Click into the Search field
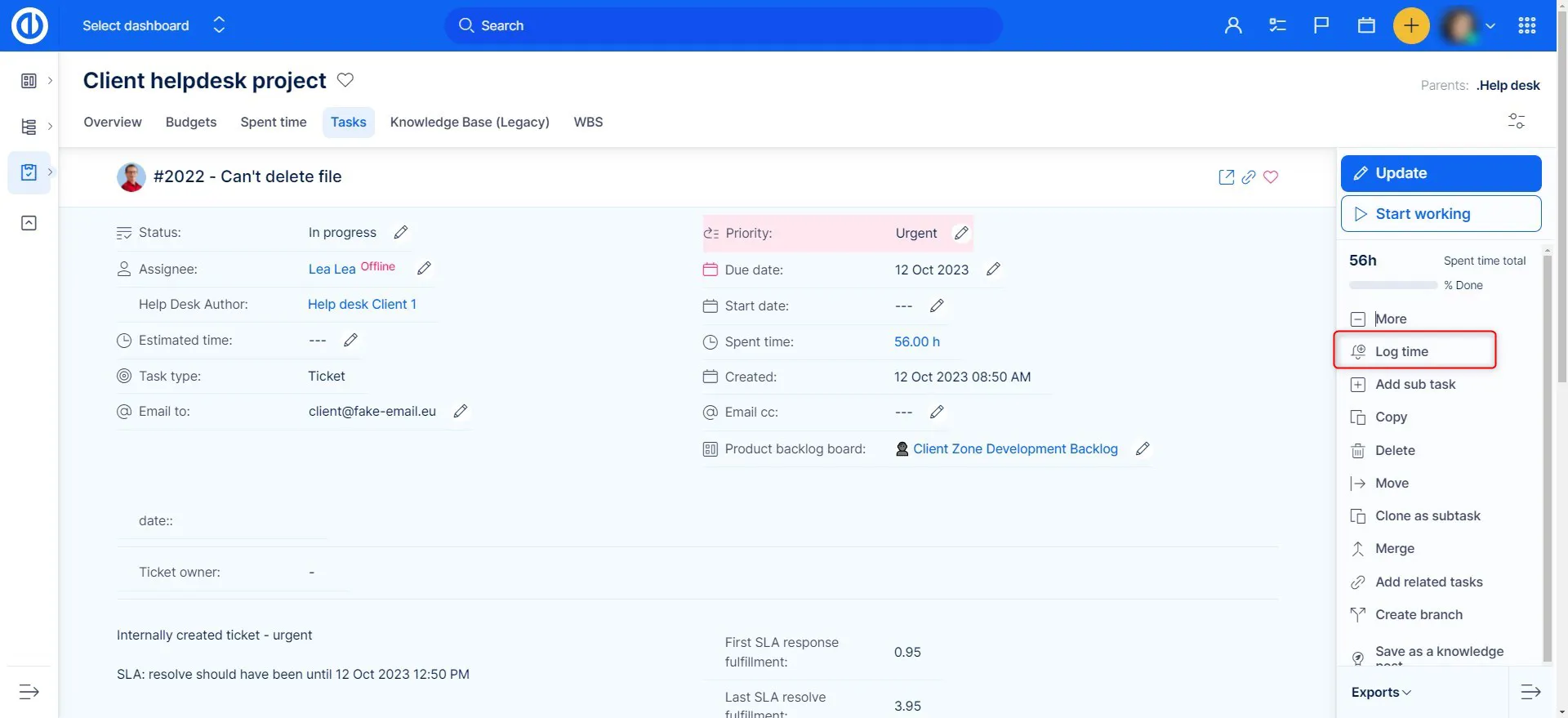 click(x=724, y=26)
